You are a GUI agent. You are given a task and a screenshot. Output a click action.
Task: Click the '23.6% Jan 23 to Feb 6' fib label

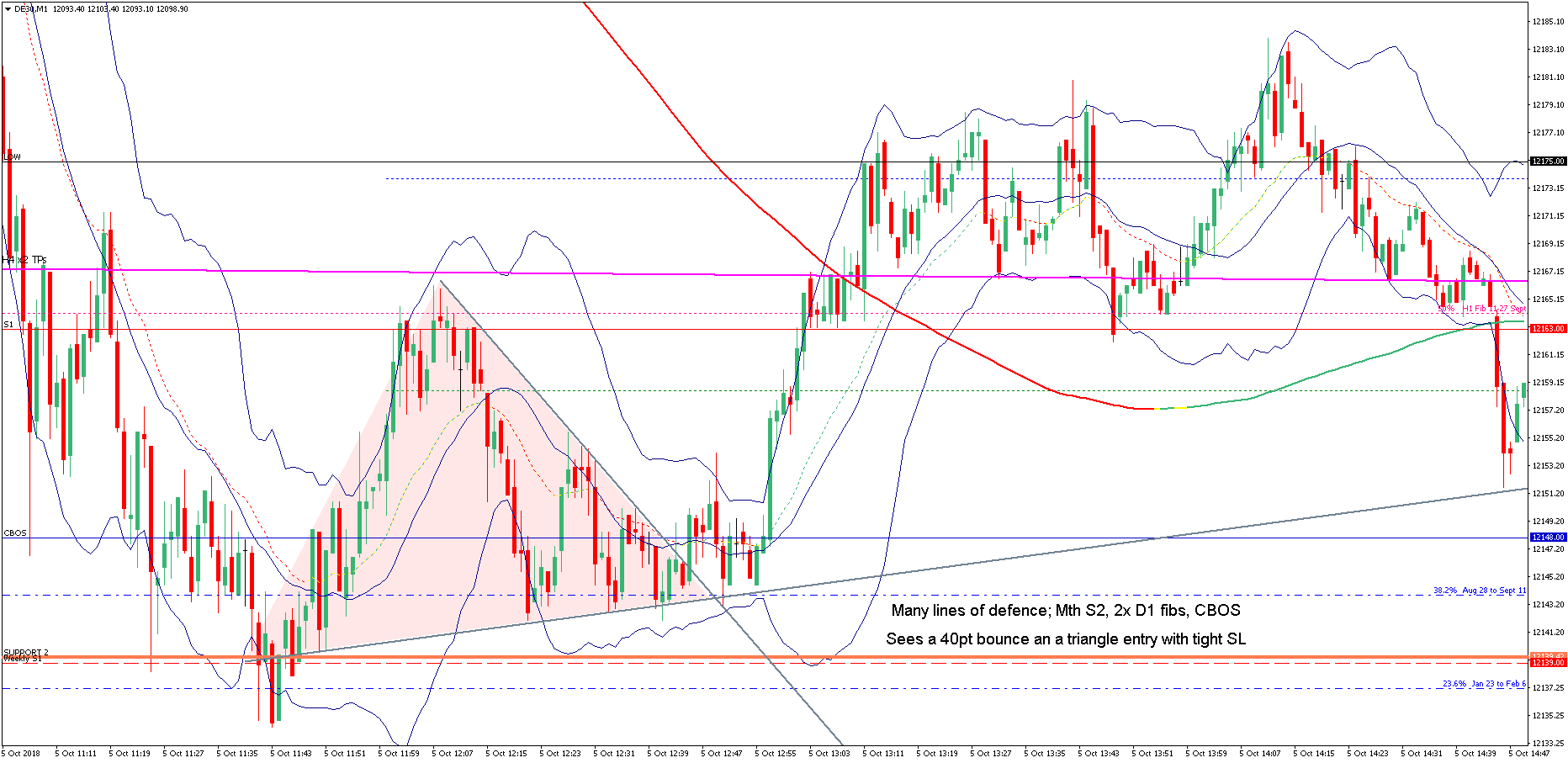[1484, 684]
